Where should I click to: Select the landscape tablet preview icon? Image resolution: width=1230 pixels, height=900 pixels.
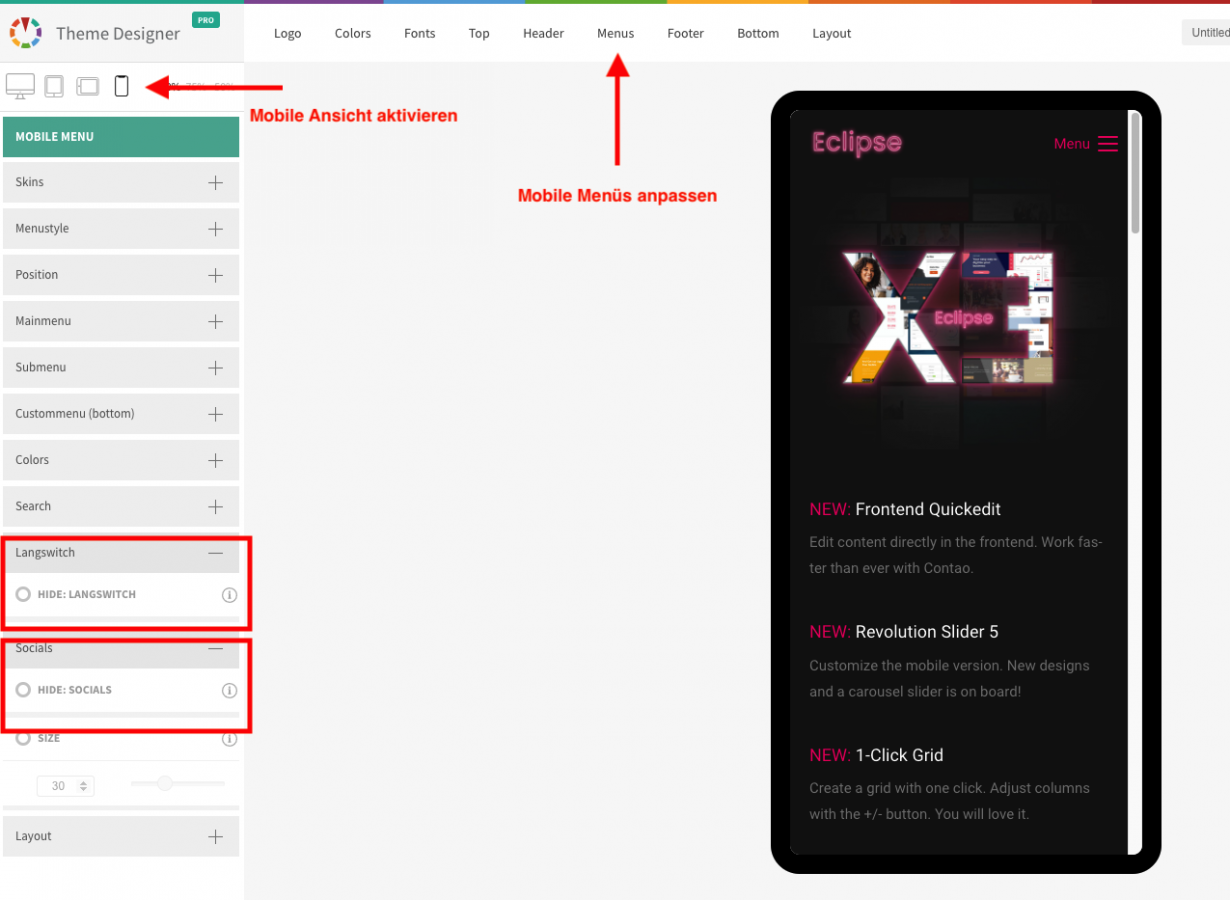tap(88, 86)
